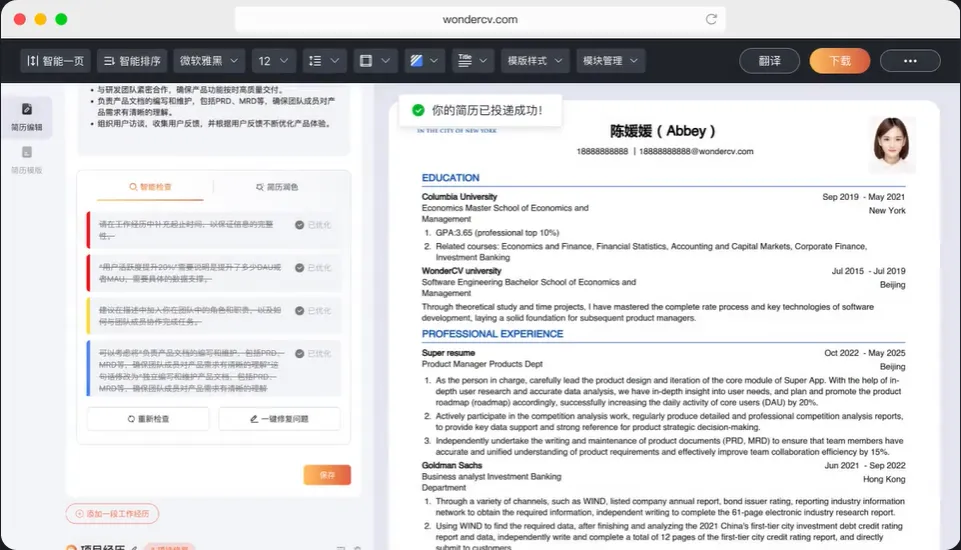Click the email 18888888888@wondercv.com
This screenshot has height=550, width=961.
(x=696, y=151)
